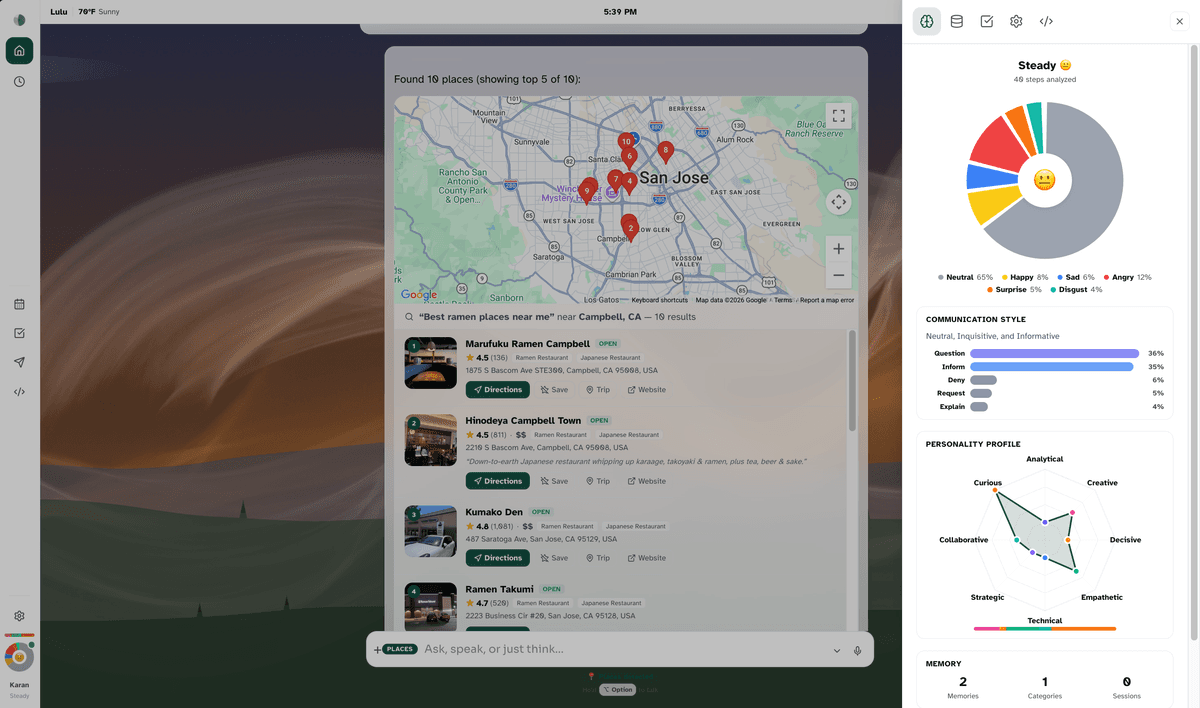Click the 70°F Sunny weather status
The height and width of the screenshot is (708, 1200).
99,12
